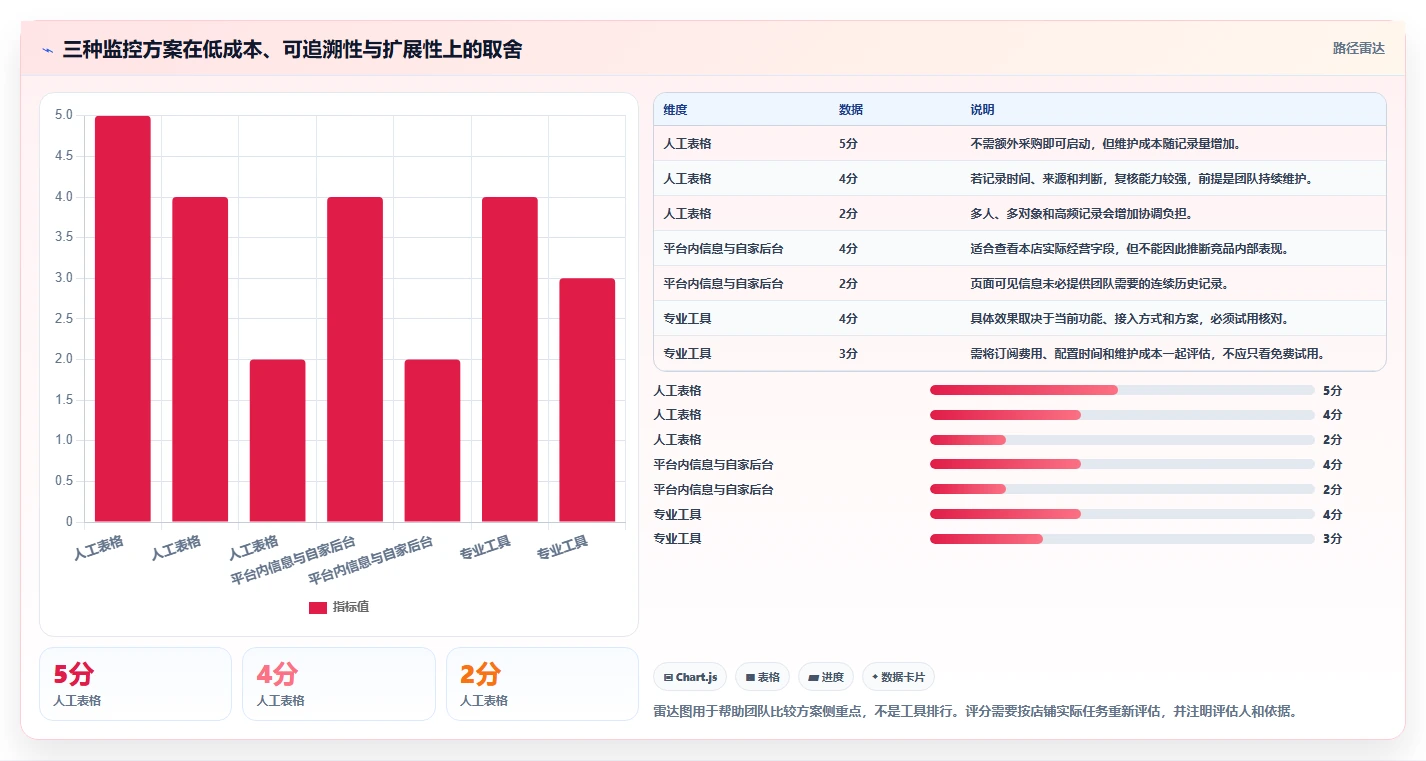Click the 表格 tag
This screenshot has width=1426, height=761.
click(762, 677)
